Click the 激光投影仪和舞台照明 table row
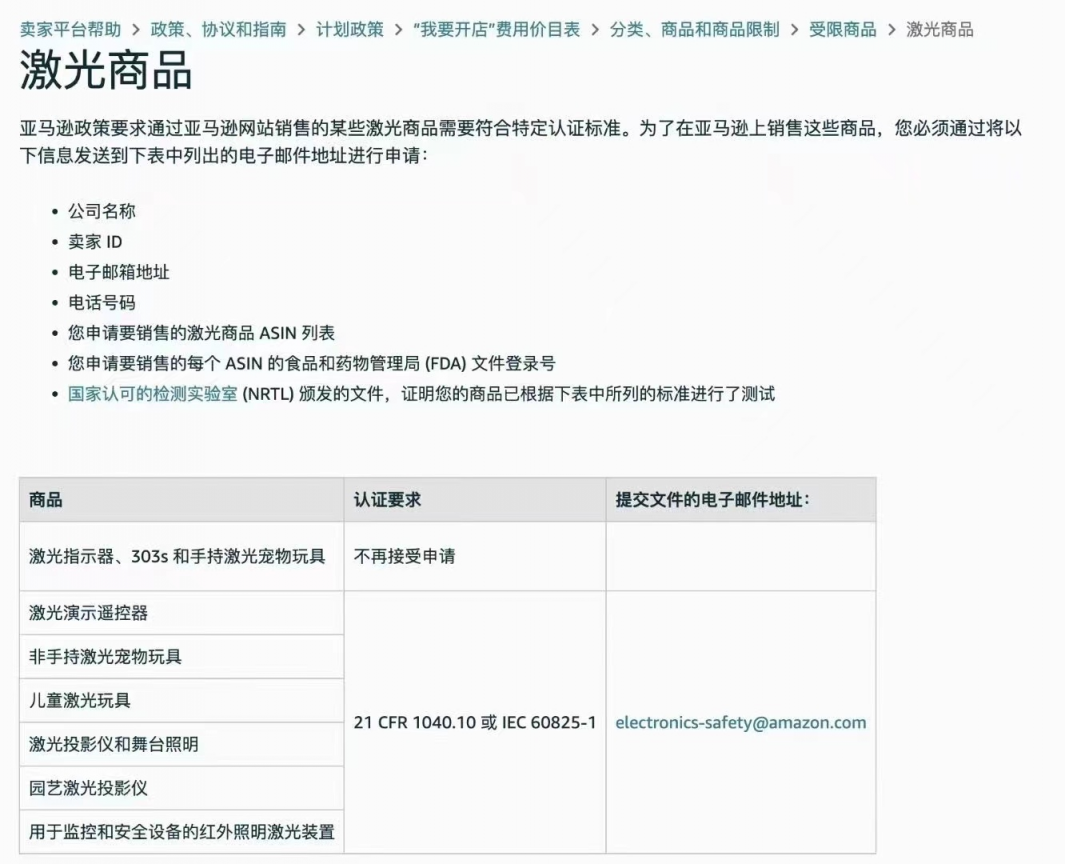Image resolution: width=1065 pixels, height=864 pixels. tap(181, 744)
